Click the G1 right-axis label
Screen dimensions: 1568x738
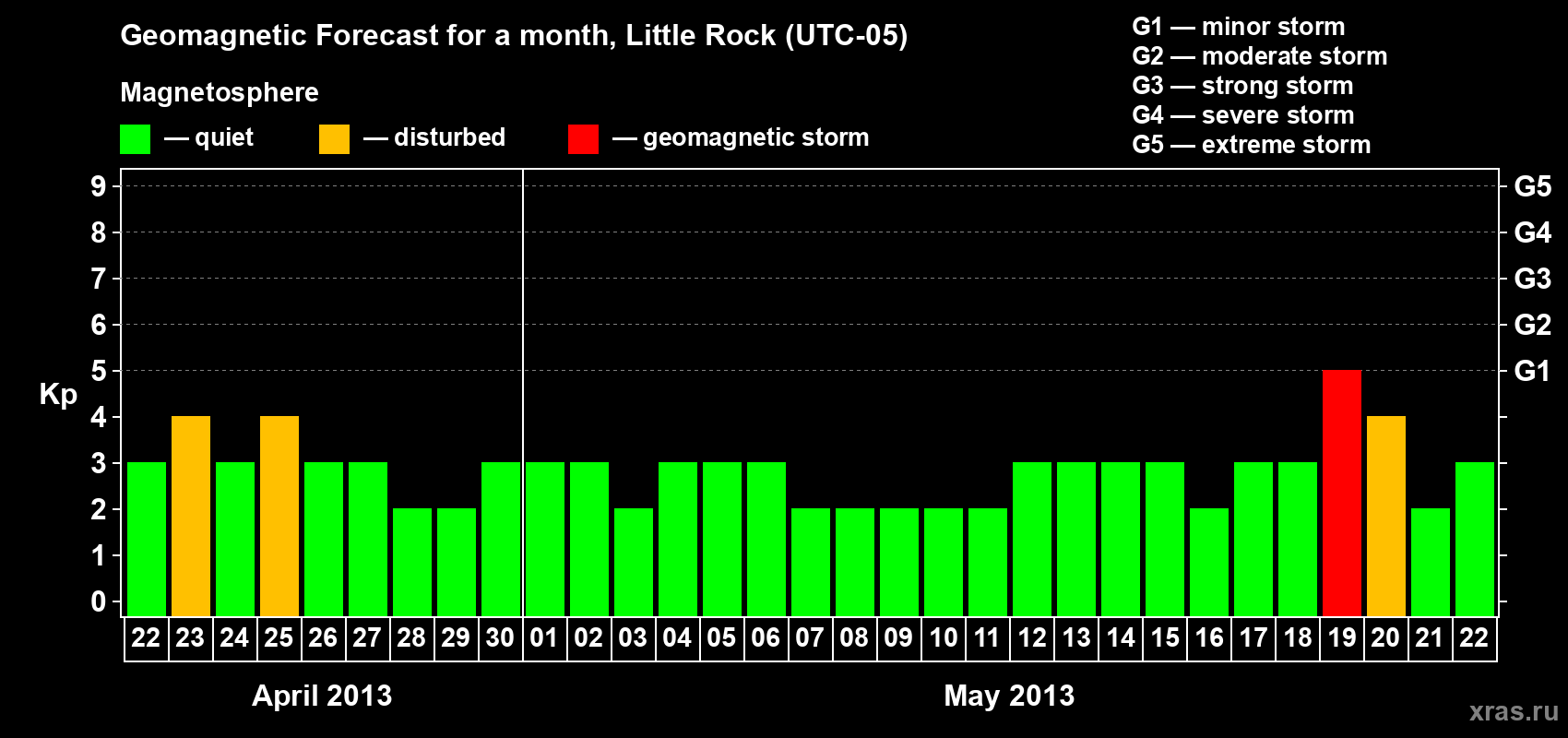1532,371
